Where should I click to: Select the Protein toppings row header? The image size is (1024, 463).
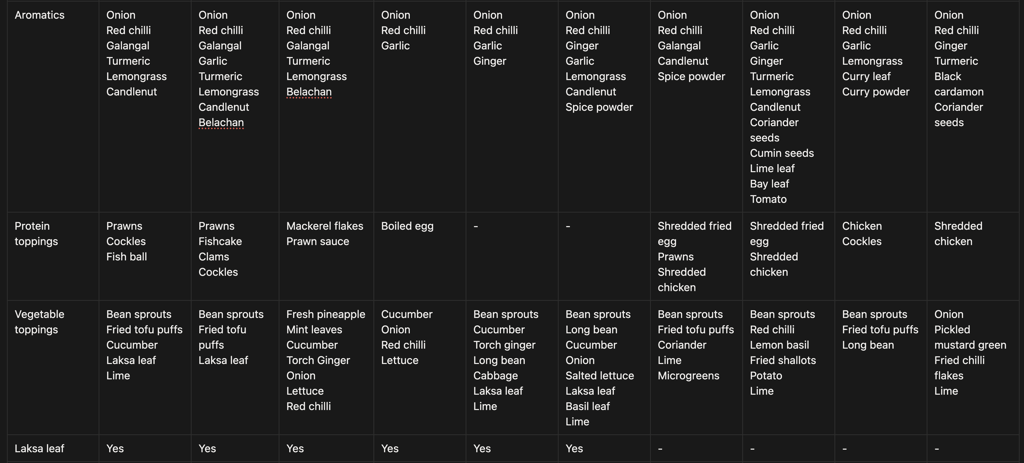36,233
